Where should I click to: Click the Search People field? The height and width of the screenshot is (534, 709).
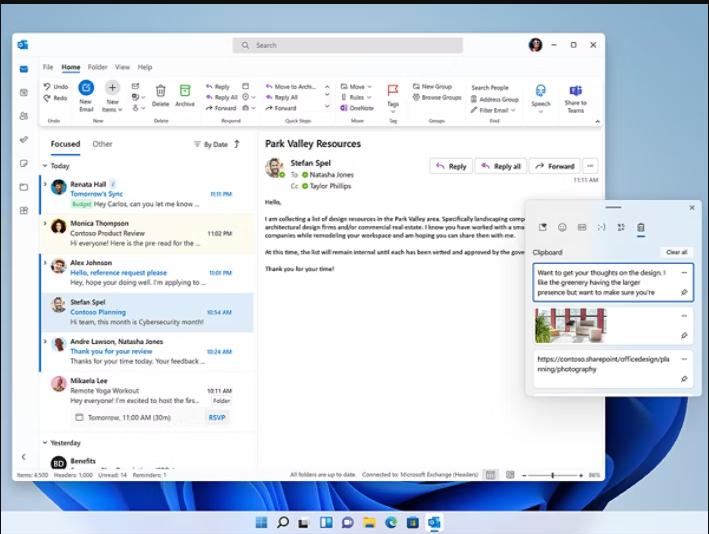(x=490, y=87)
